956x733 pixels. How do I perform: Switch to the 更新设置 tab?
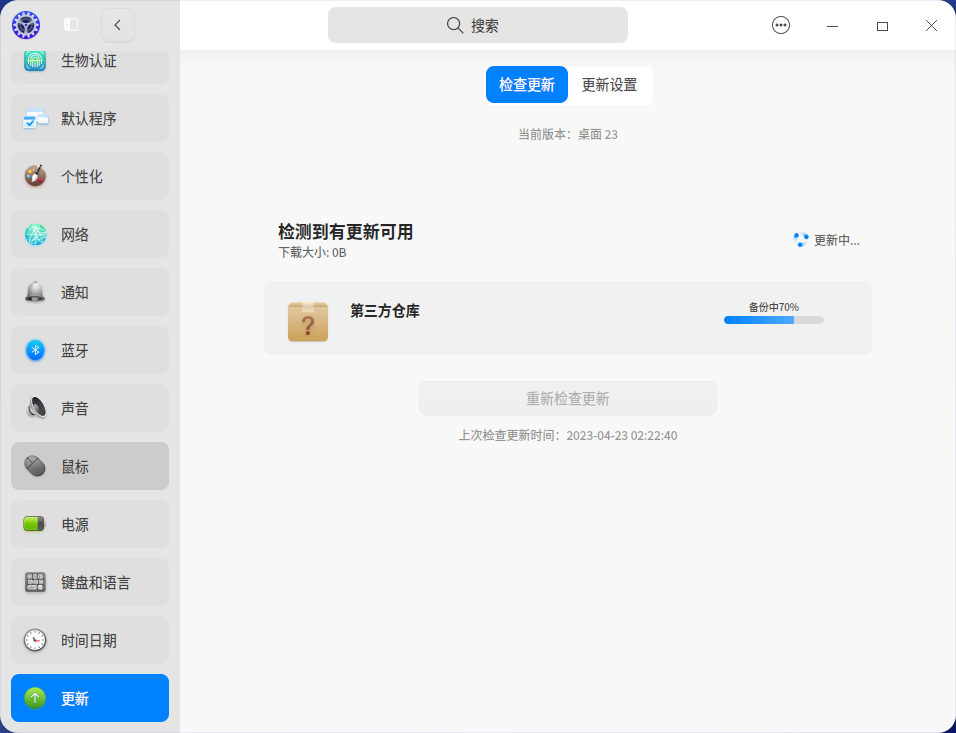coord(610,85)
